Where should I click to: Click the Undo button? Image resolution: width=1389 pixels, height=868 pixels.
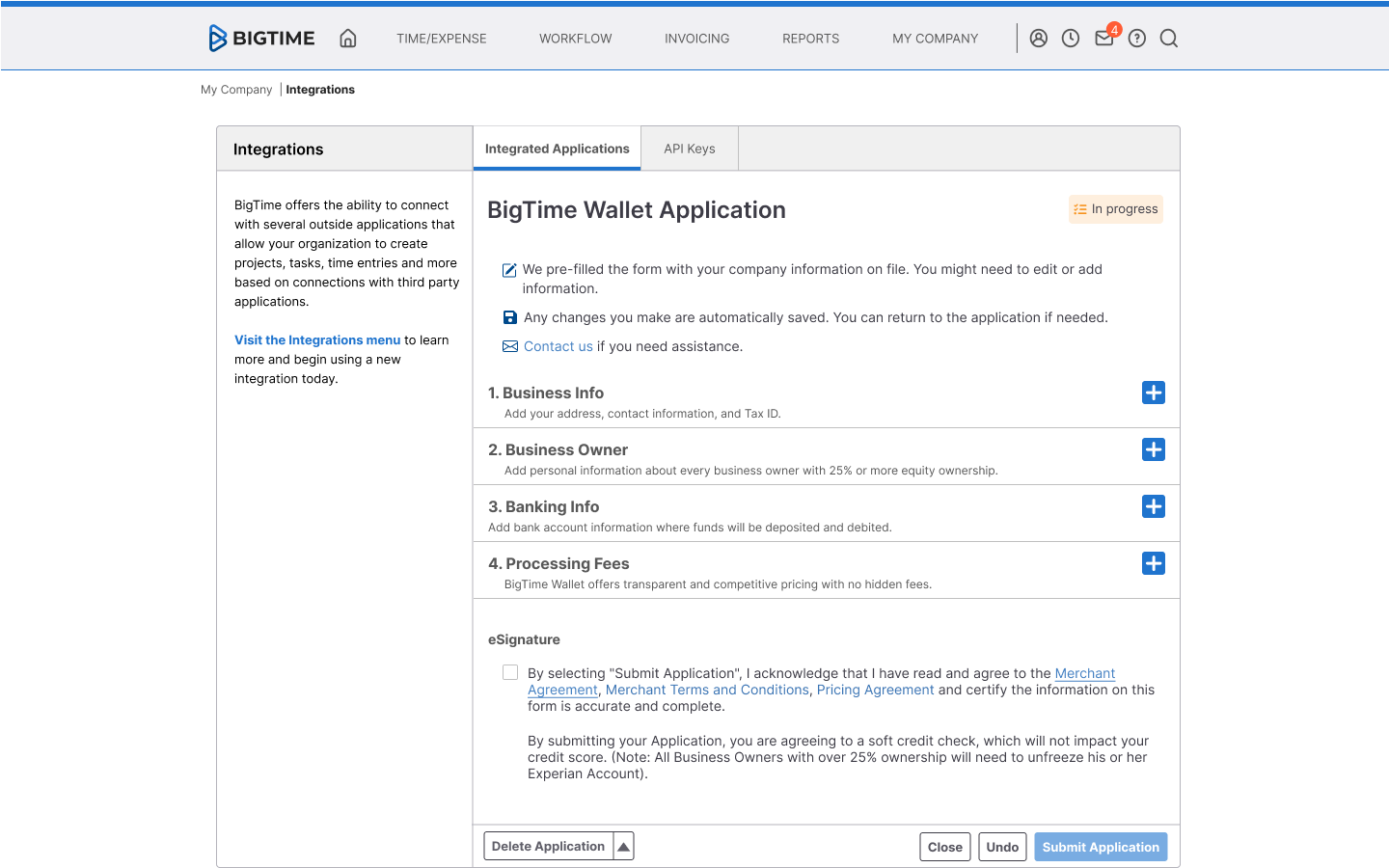tap(1002, 847)
